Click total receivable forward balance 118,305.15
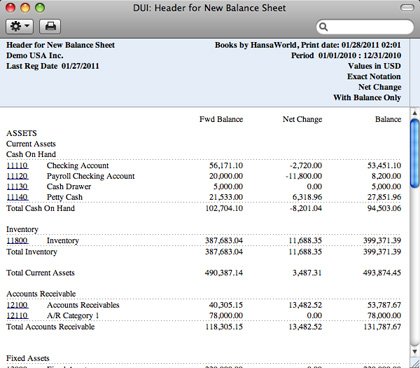420x368 pixels. (x=224, y=327)
